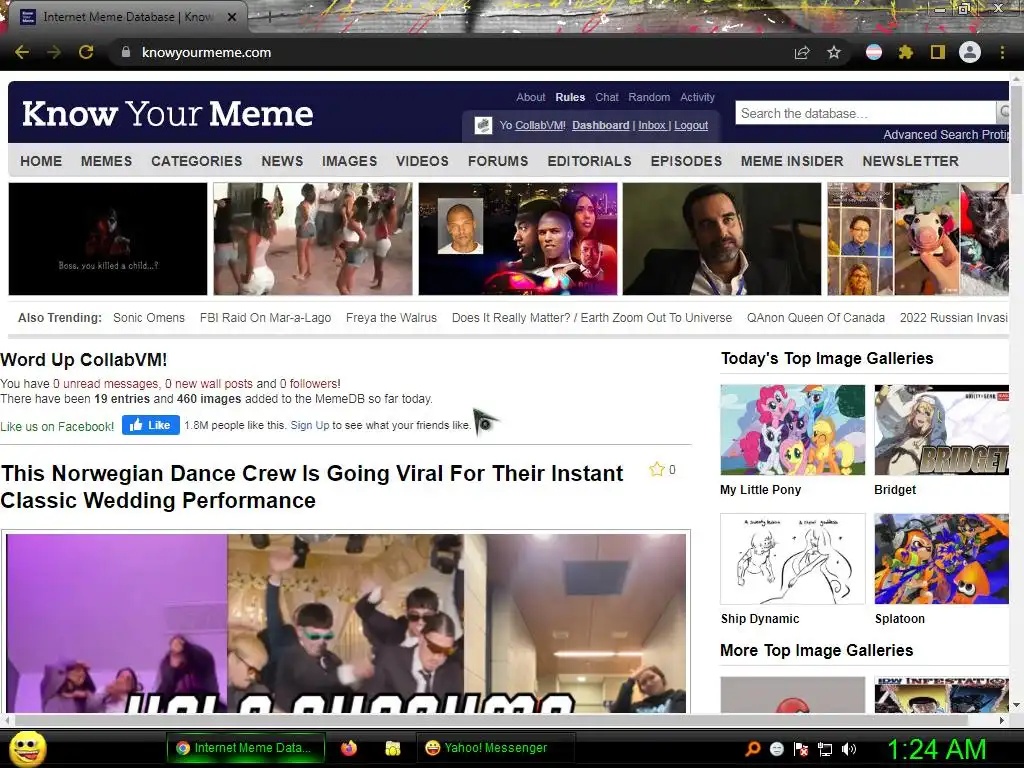Open the NEWSLETTER navigation item
This screenshot has height=768, width=1024.
[910, 161]
